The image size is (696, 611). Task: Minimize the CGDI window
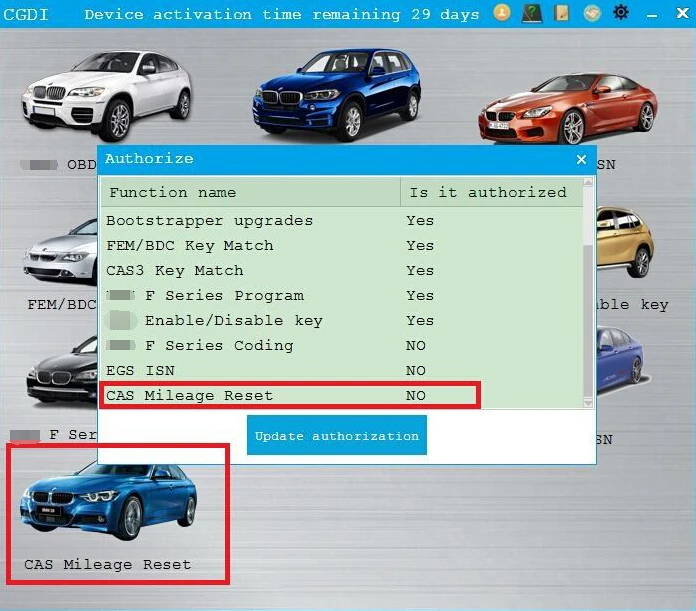coord(652,16)
